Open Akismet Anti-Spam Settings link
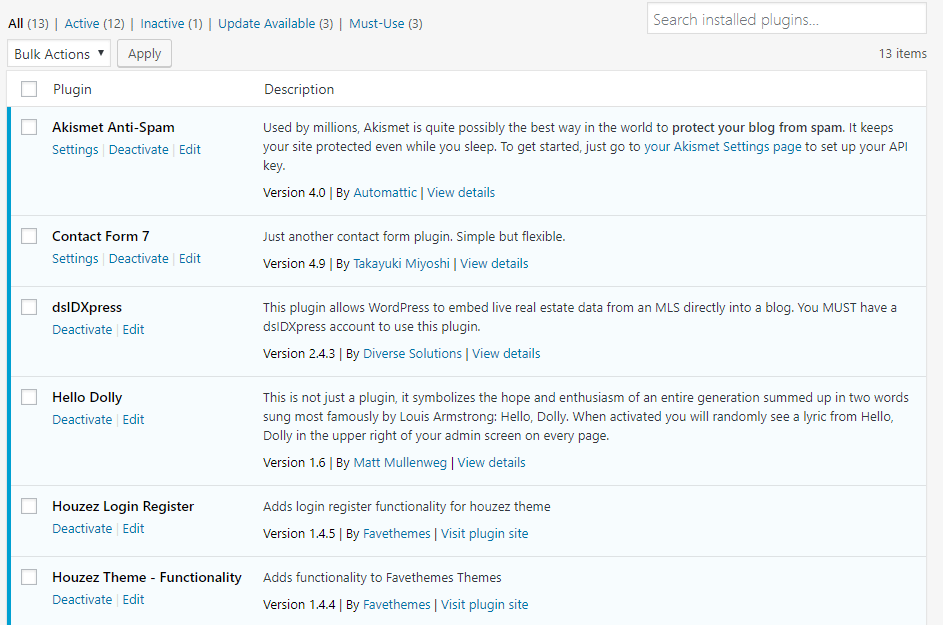 [75, 149]
